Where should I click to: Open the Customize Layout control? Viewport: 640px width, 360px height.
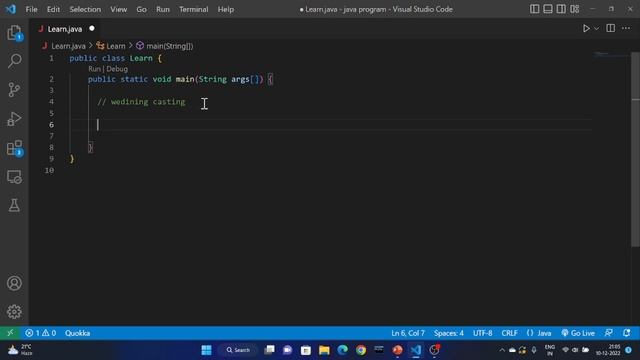tap(575, 9)
